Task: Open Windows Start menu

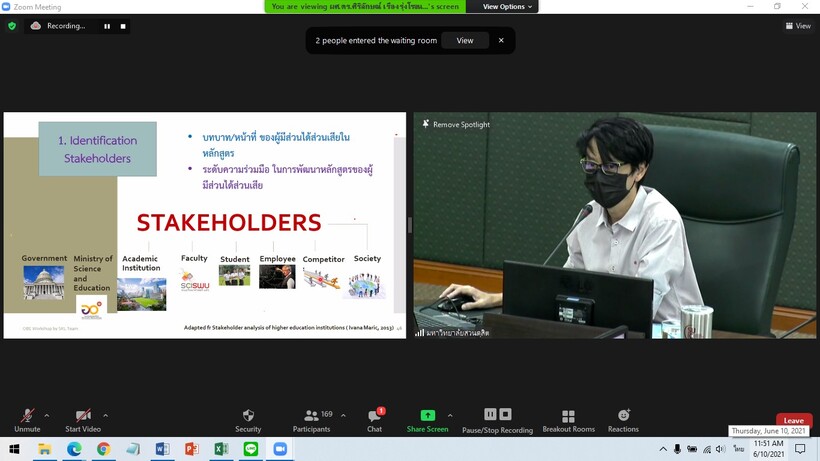Action: [14, 449]
